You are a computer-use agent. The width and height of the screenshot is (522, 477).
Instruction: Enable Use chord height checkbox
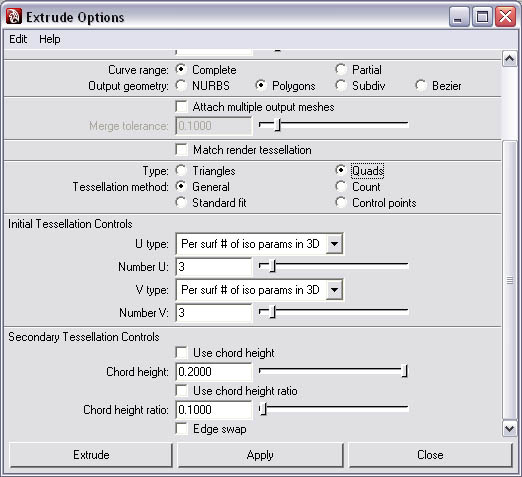click(182, 353)
